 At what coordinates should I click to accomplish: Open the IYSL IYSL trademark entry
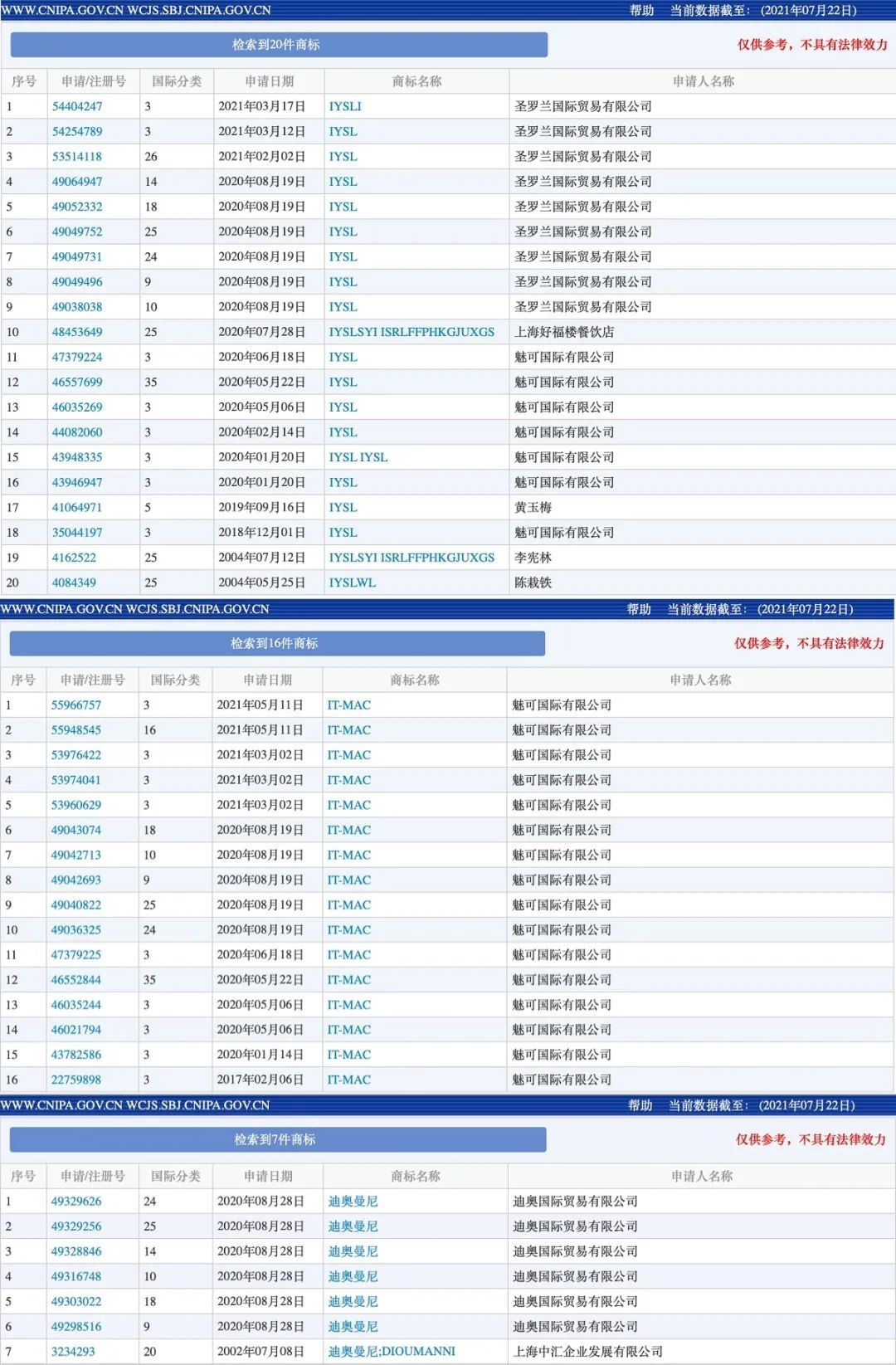tap(358, 457)
